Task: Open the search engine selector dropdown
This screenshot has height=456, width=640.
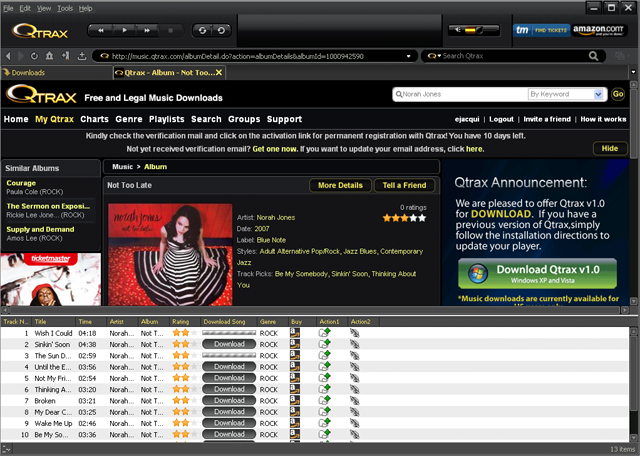Action: [434, 56]
